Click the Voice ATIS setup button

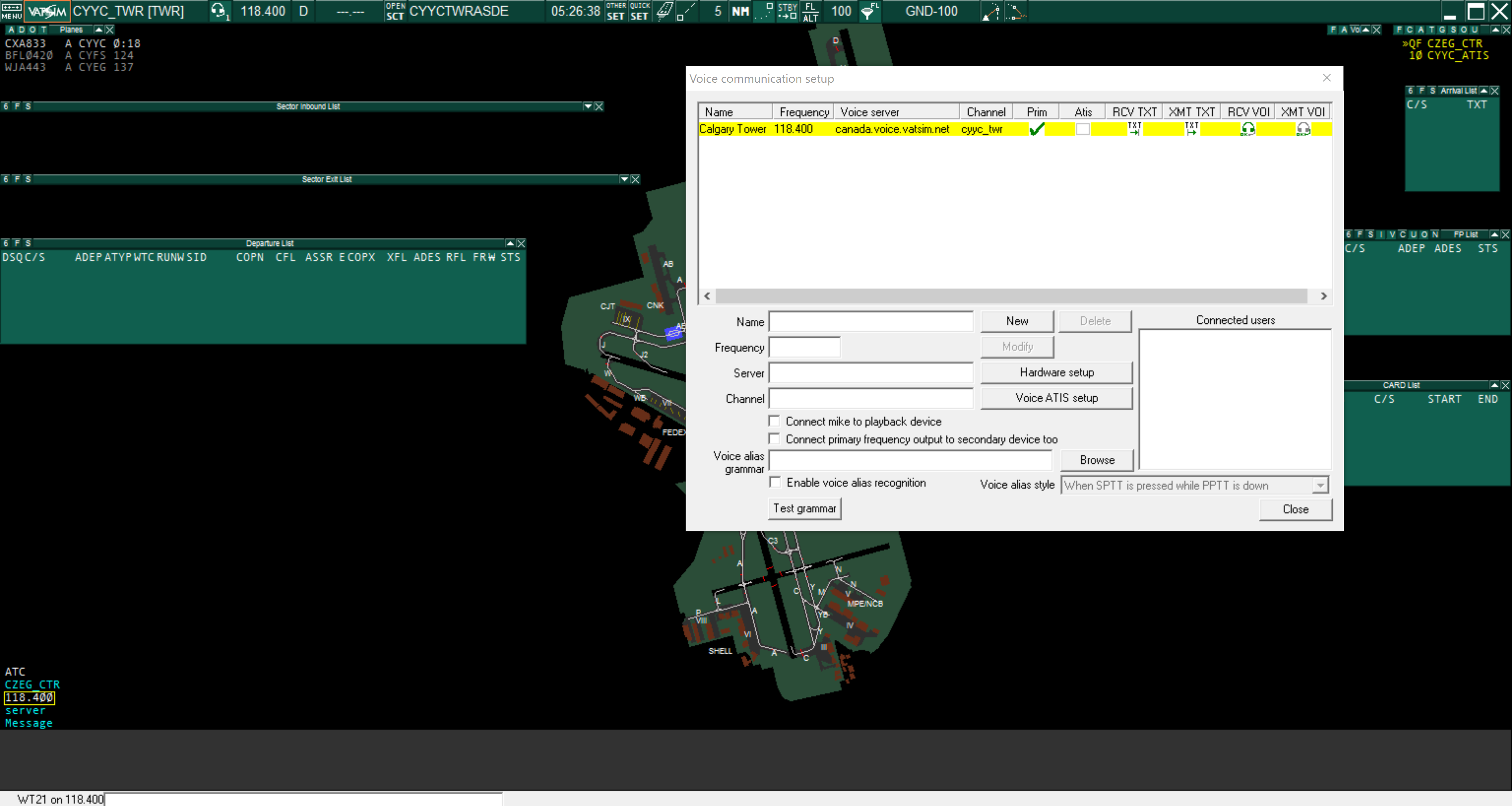tap(1056, 397)
